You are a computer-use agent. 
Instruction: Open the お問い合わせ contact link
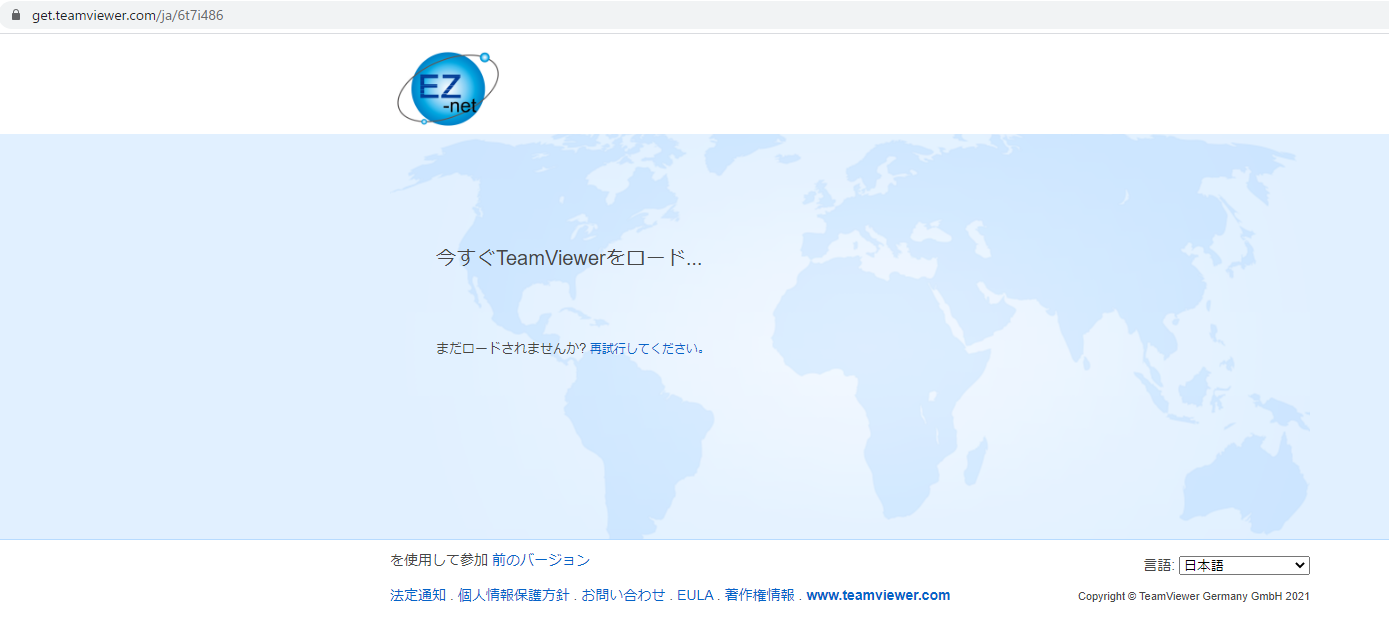pos(623,595)
